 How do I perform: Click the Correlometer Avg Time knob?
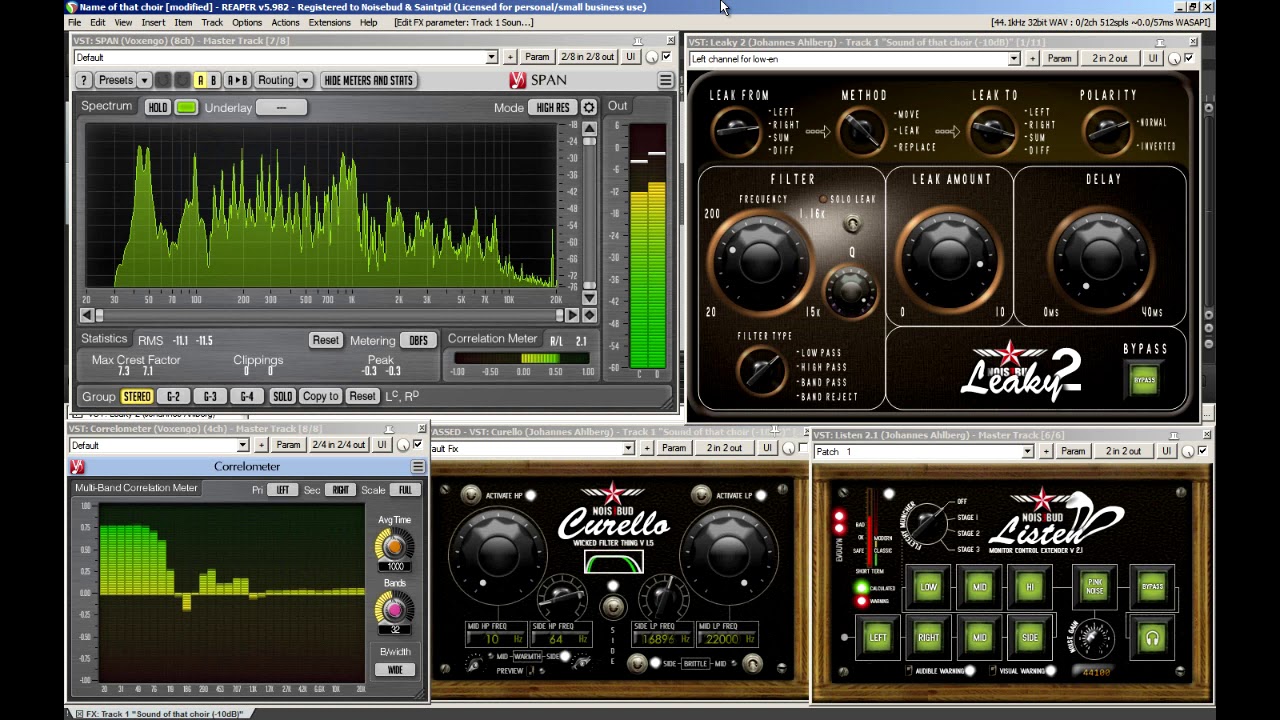(x=394, y=546)
